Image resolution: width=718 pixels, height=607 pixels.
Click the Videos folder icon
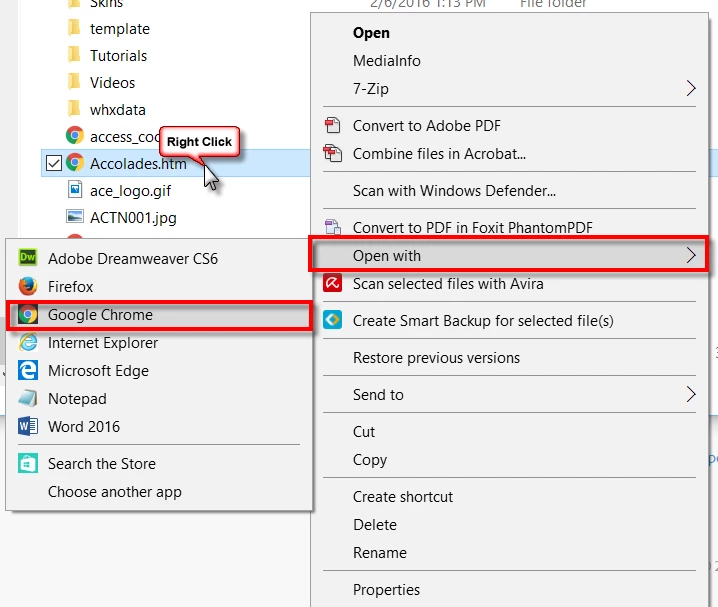[x=74, y=82]
